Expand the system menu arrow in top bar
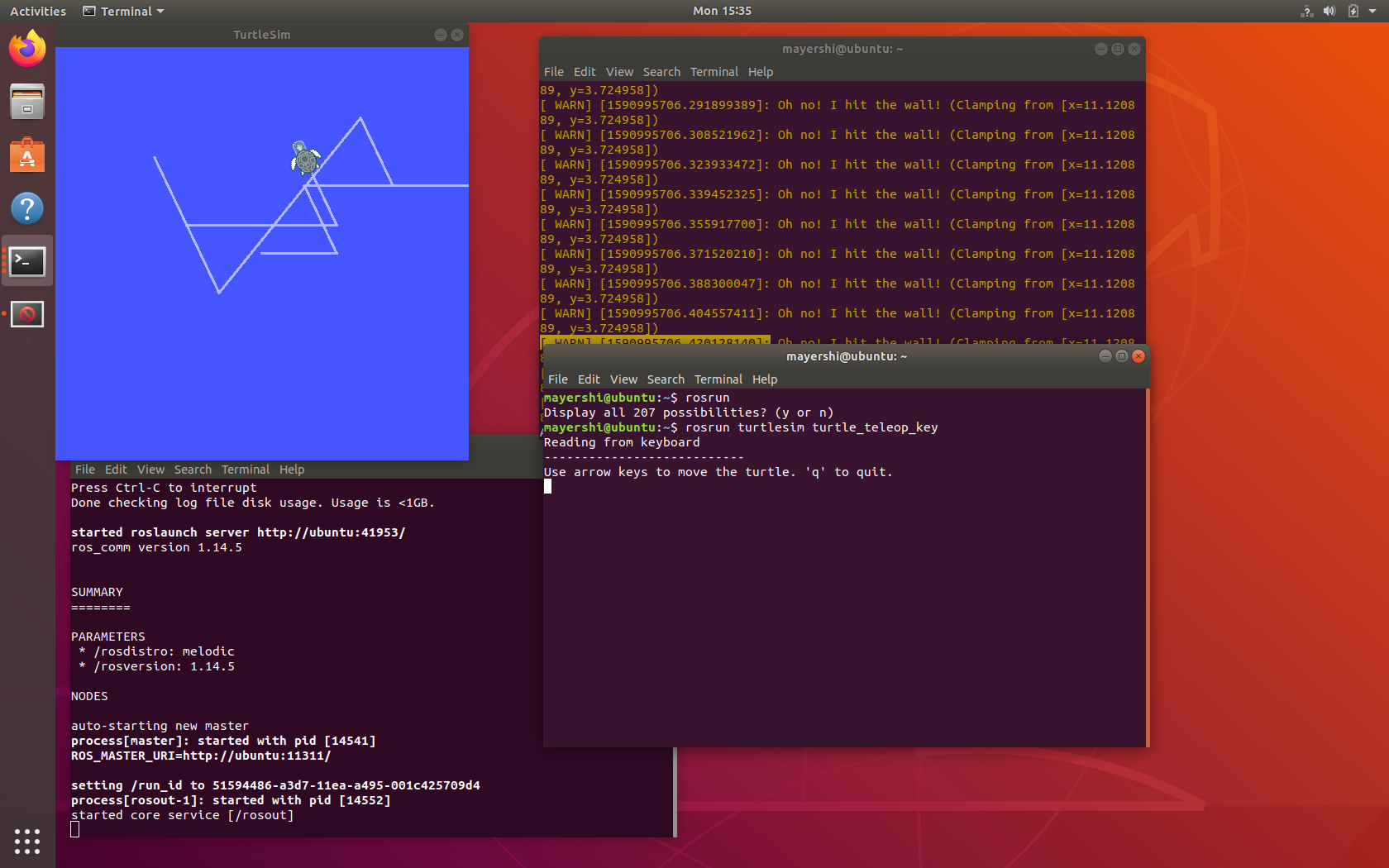Screen dimensions: 1389x868 1372,11
